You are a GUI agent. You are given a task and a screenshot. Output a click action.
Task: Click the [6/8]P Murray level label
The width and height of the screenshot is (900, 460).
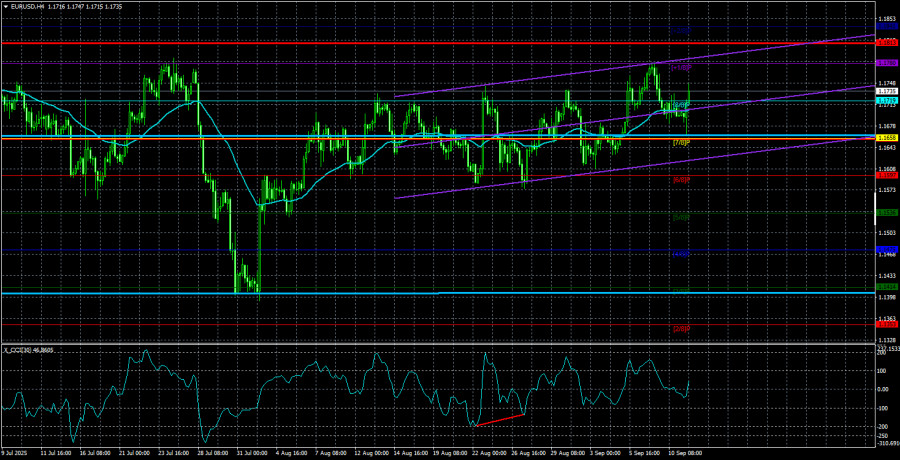680,180
